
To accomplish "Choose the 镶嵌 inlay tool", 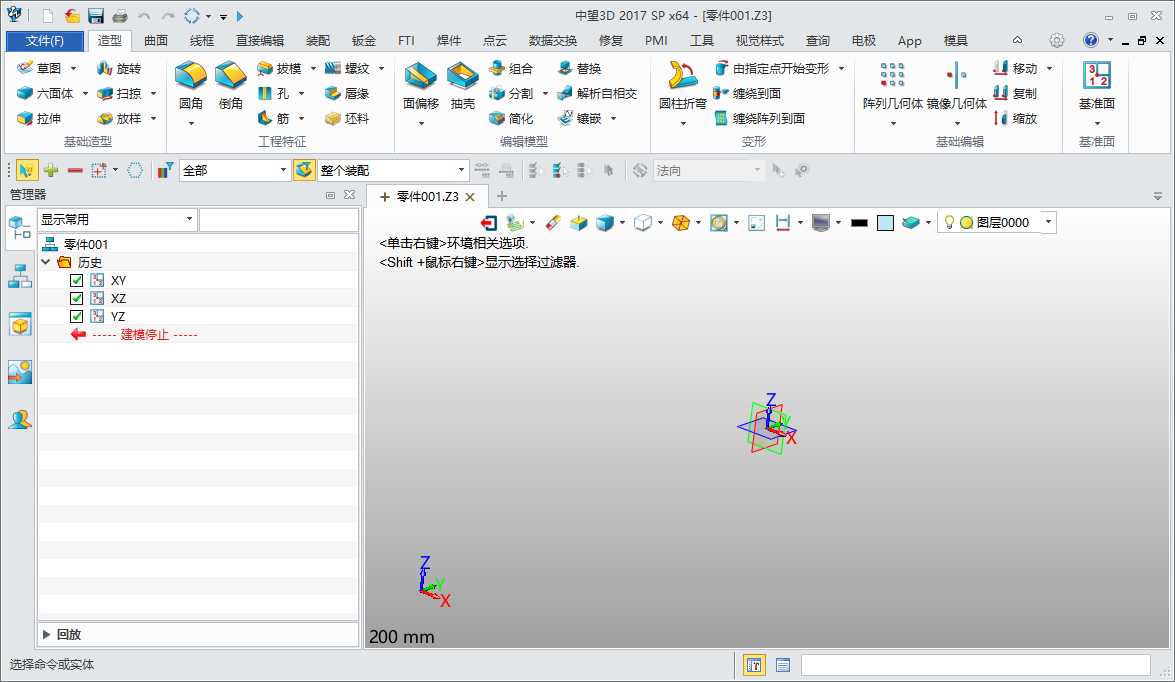I will point(579,118).
